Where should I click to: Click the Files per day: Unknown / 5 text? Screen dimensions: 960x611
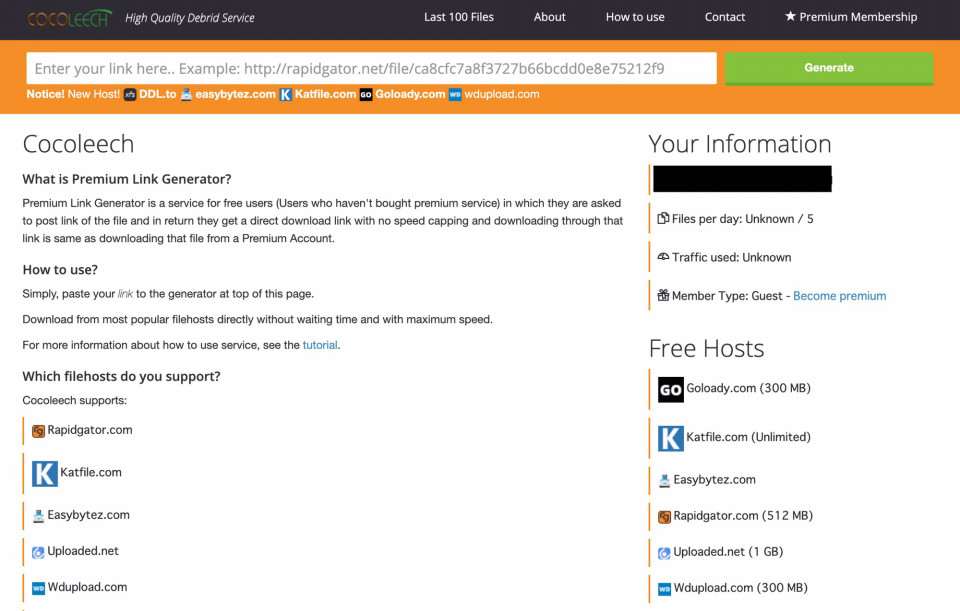coord(742,219)
